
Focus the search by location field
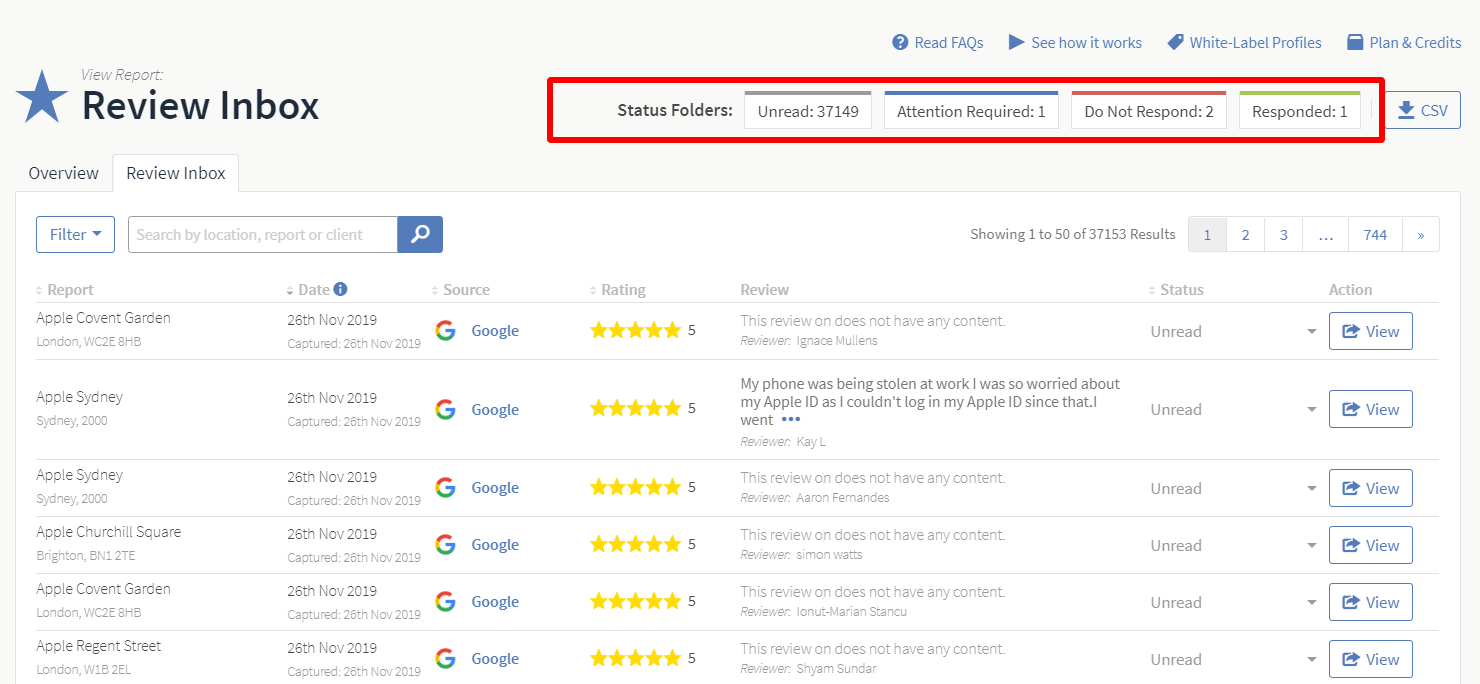pyautogui.click(x=263, y=234)
